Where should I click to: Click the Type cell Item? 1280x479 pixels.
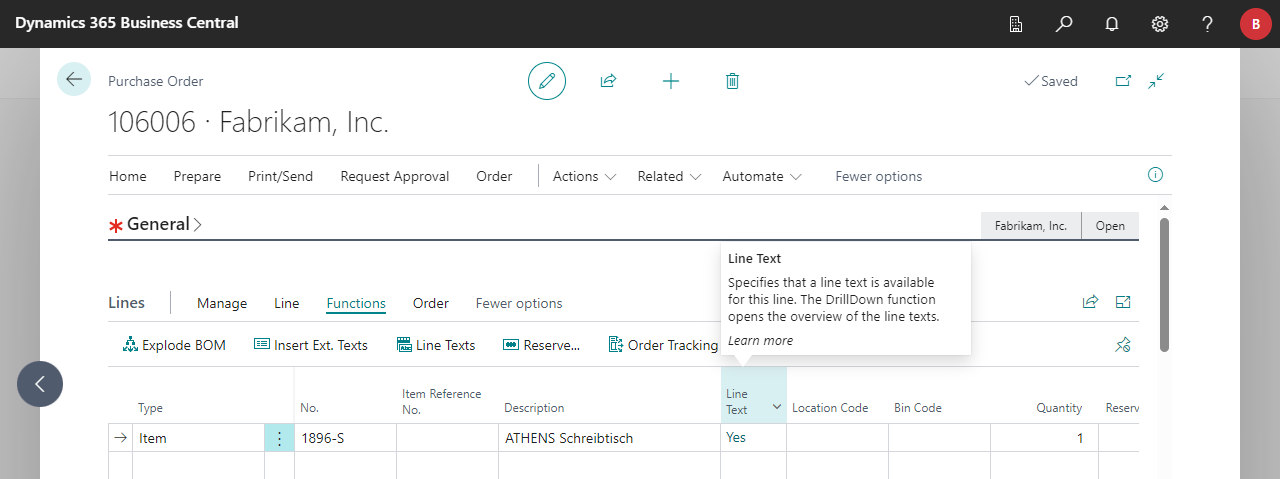[x=199, y=438]
